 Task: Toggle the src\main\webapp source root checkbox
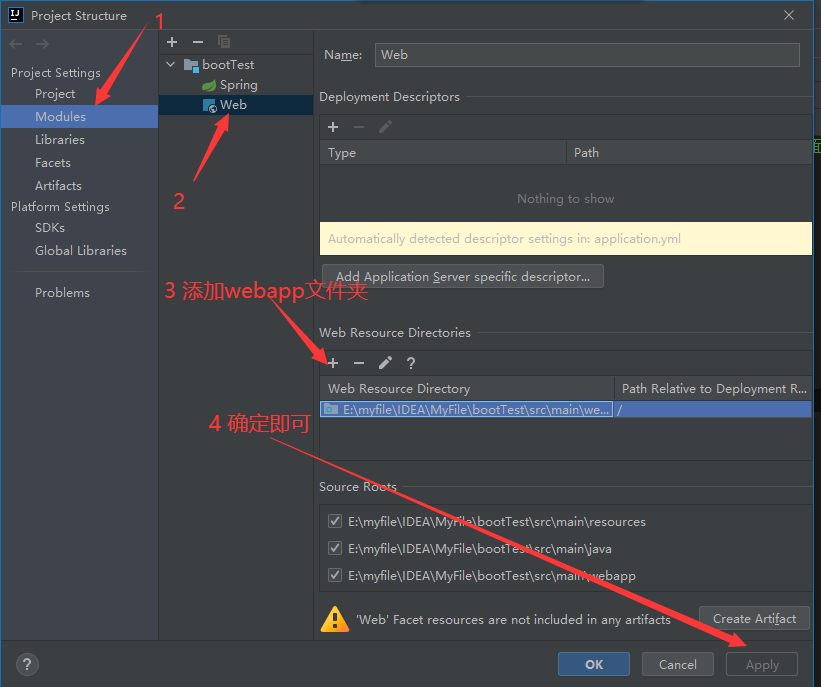click(335, 575)
